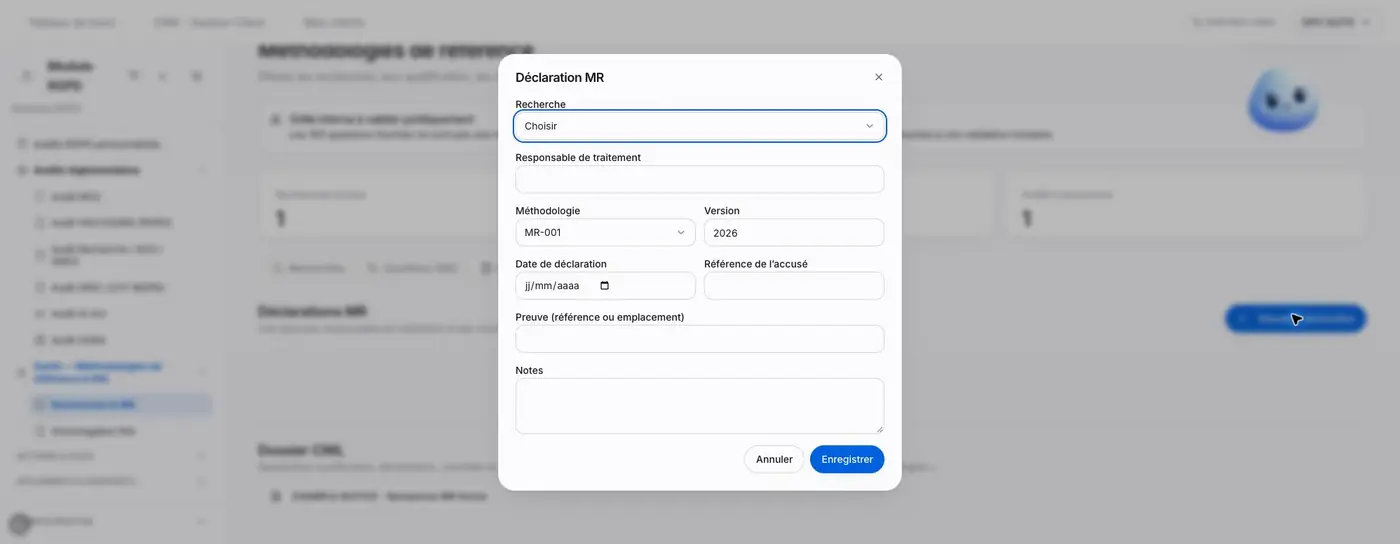Focus the Date de déclaration field

[605, 285]
